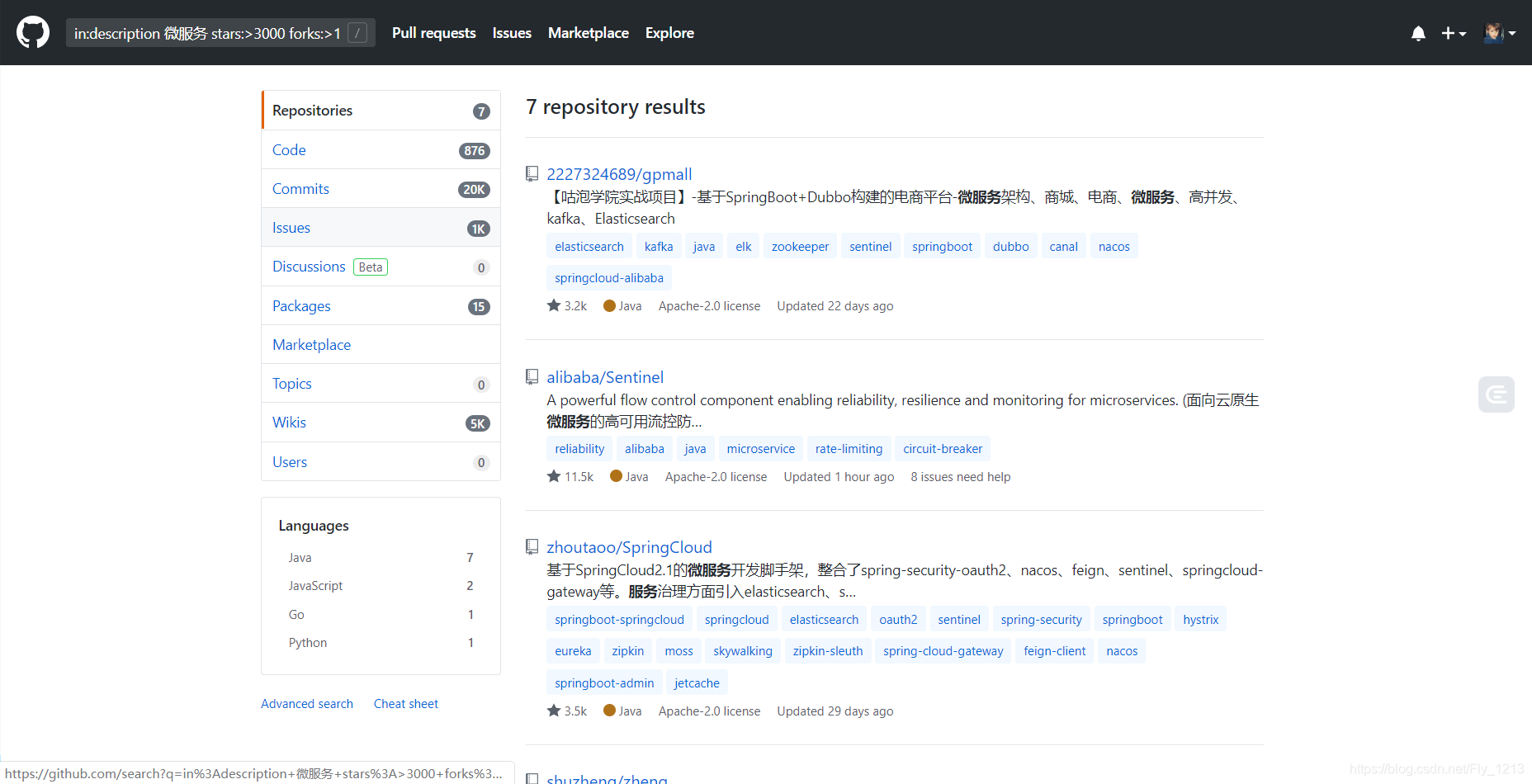Open 8 issues need help link
The image size is (1532, 784).
(x=961, y=477)
